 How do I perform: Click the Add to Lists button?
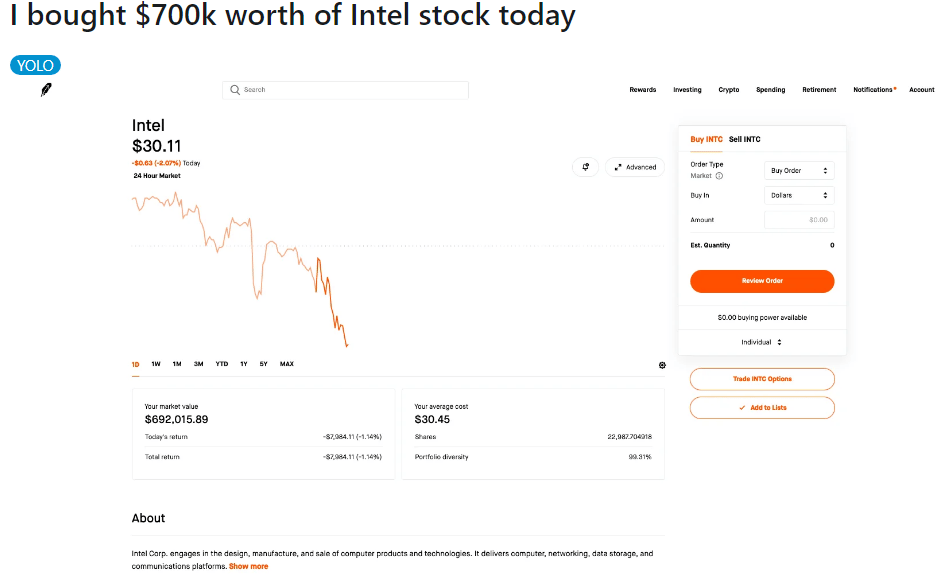click(x=762, y=408)
